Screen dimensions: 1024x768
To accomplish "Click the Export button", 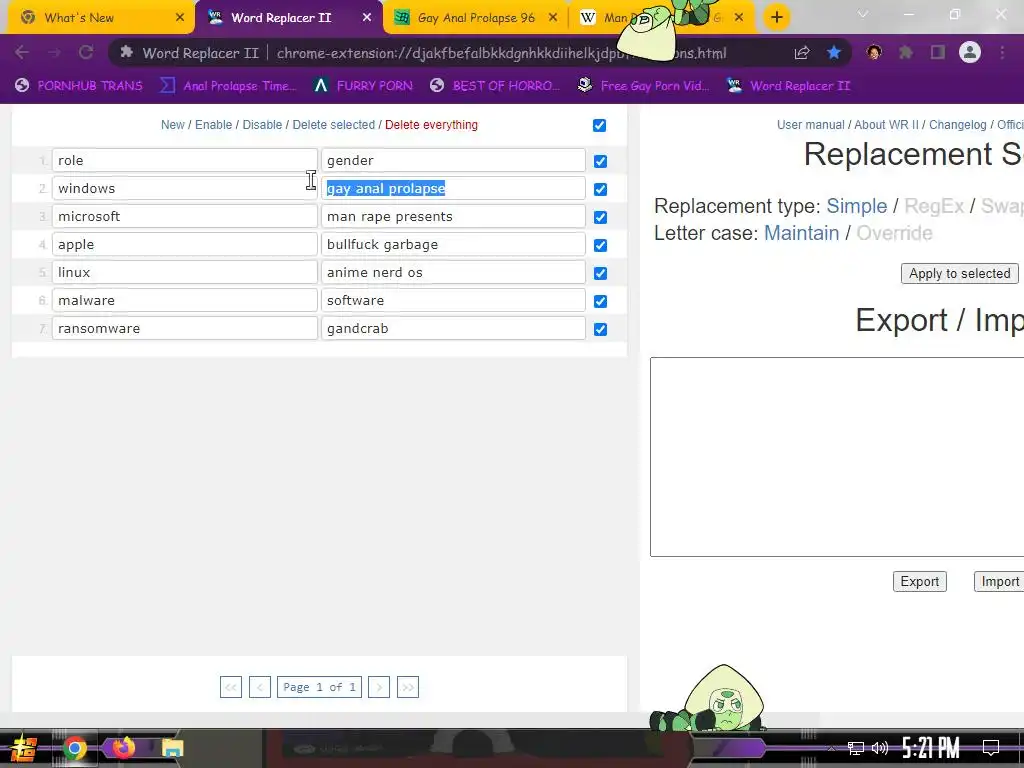I will (920, 582).
